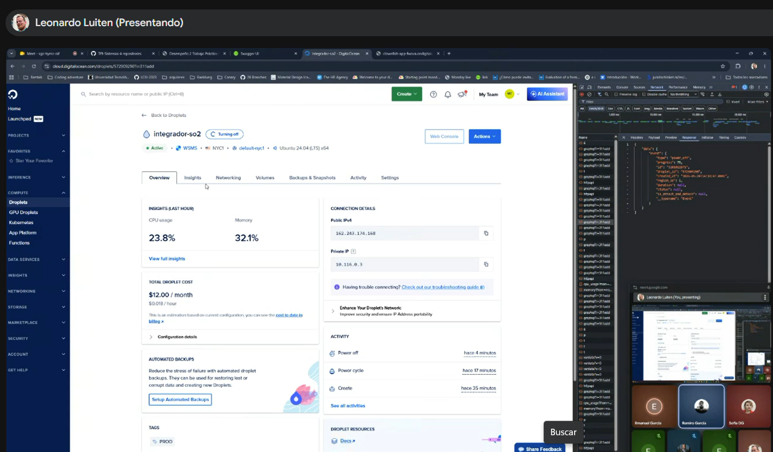Follow the Back to Droplets link
Image resolution: width=773 pixels, height=452 pixels.
click(x=164, y=115)
